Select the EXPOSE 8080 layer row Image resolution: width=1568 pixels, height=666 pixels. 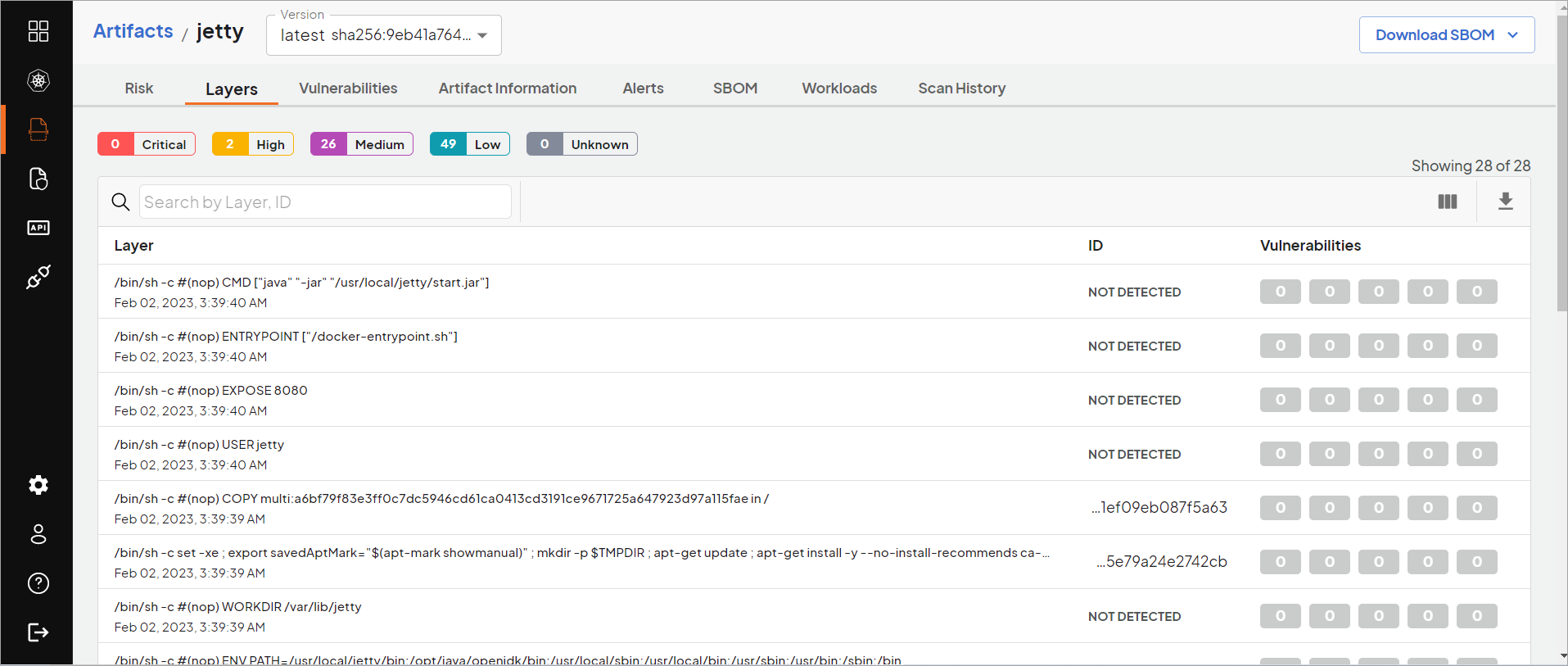pyautogui.click(x=814, y=400)
